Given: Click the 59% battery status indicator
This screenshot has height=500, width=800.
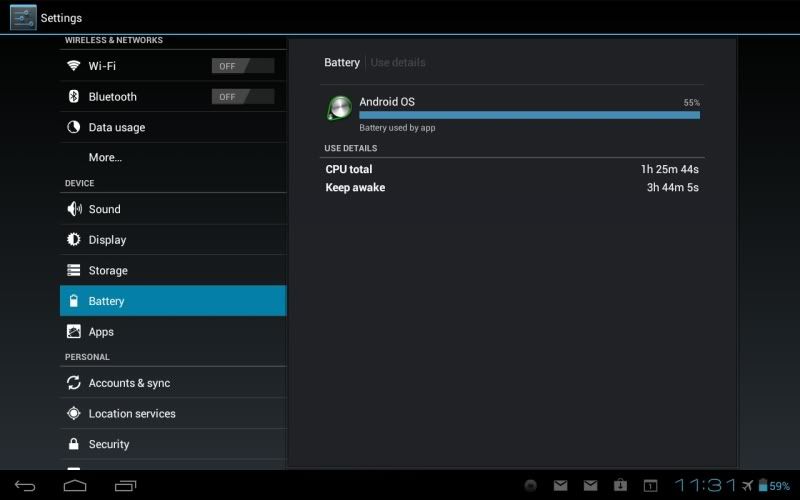Looking at the screenshot, I should (x=774, y=485).
